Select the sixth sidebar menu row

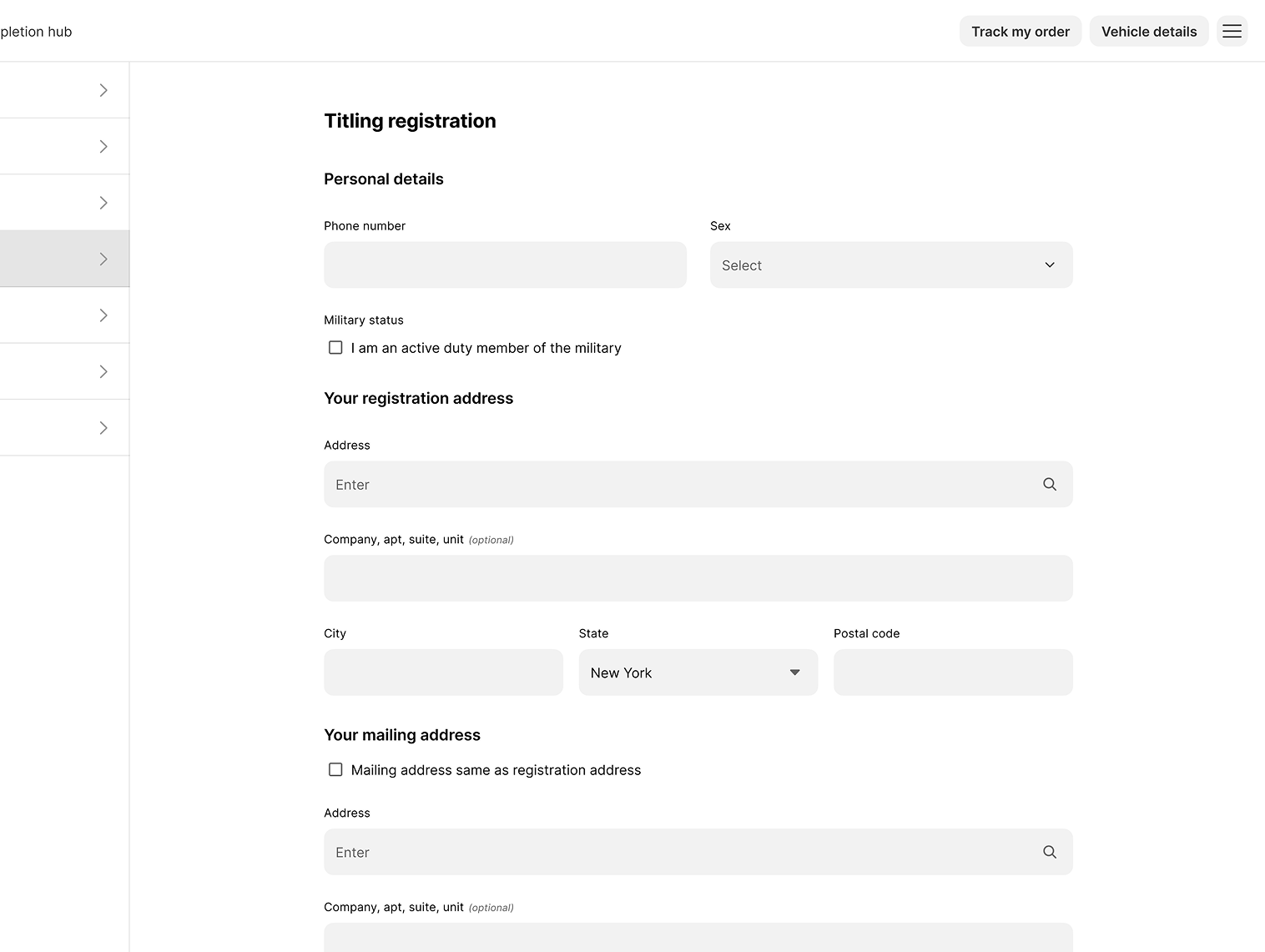coord(64,371)
